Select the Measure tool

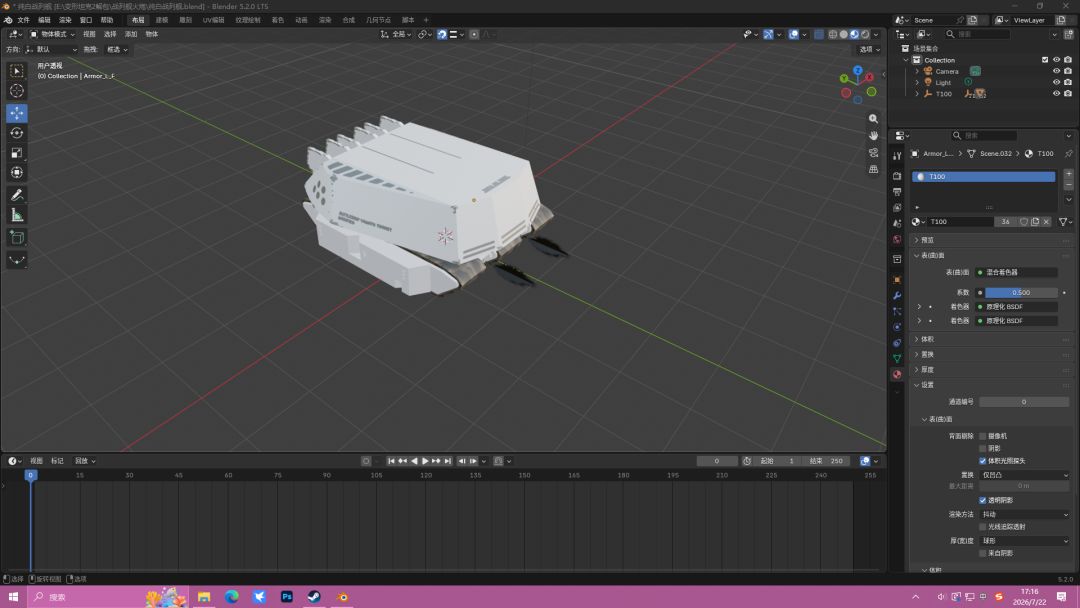tap(17, 216)
